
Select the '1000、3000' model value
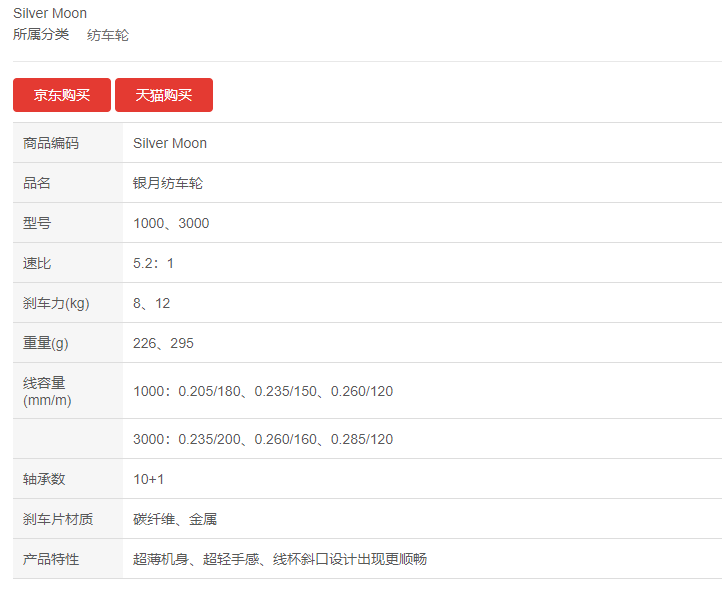pyautogui.click(x=171, y=223)
